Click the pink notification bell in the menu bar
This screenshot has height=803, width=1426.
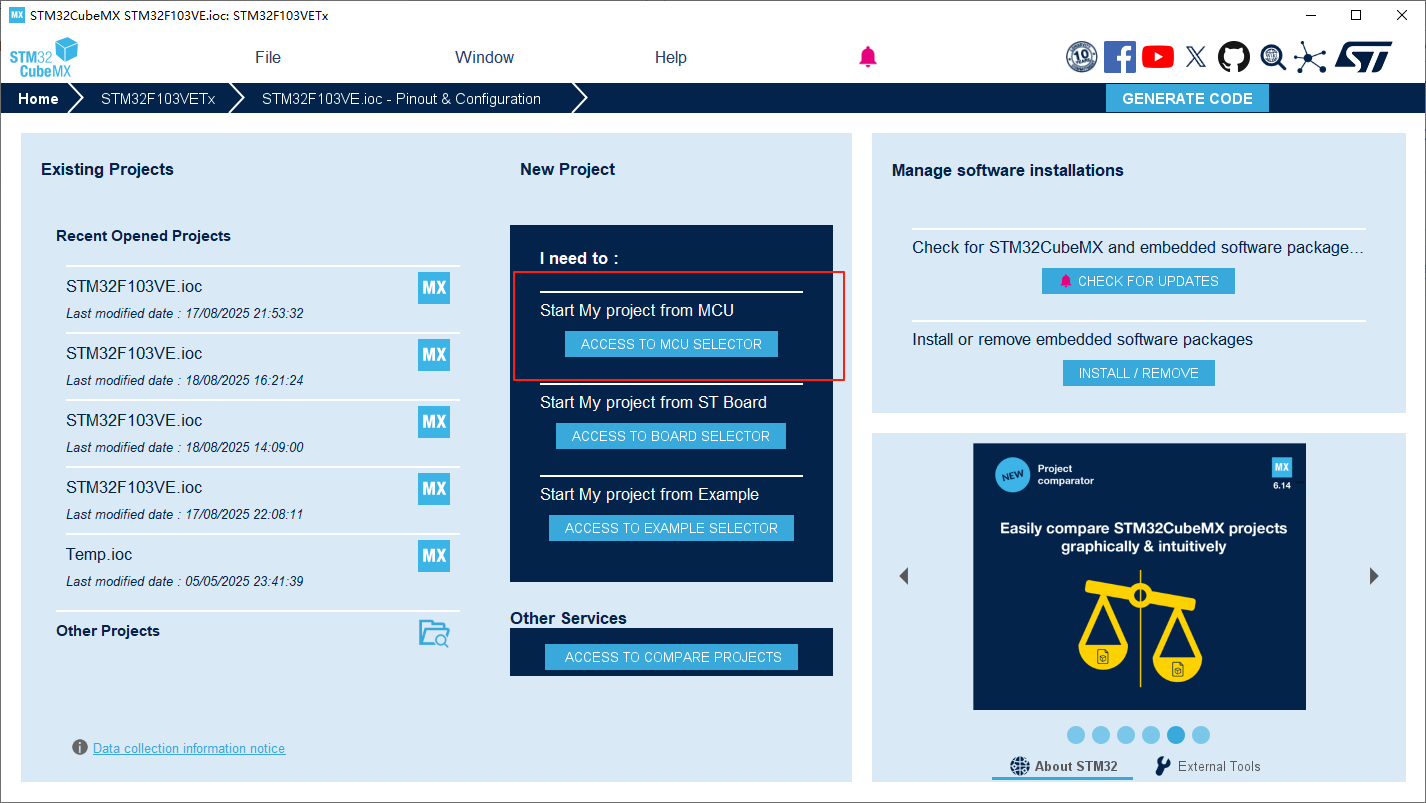[868, 57]
